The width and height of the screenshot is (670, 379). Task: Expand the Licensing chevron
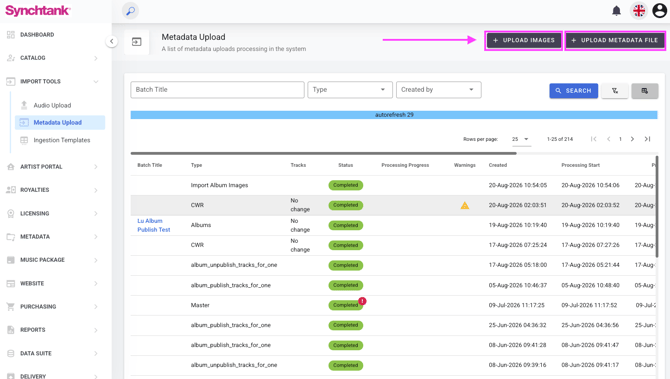96,213
